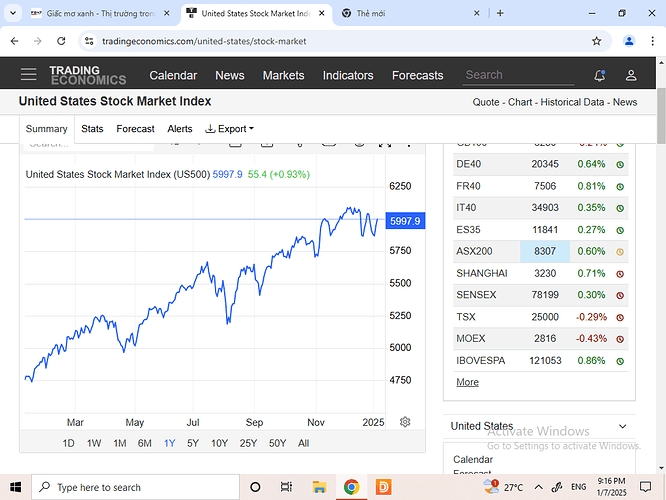Click the chart settings gear icon
The height and width of the screenshot is (500, 666).
click(405, 422)
